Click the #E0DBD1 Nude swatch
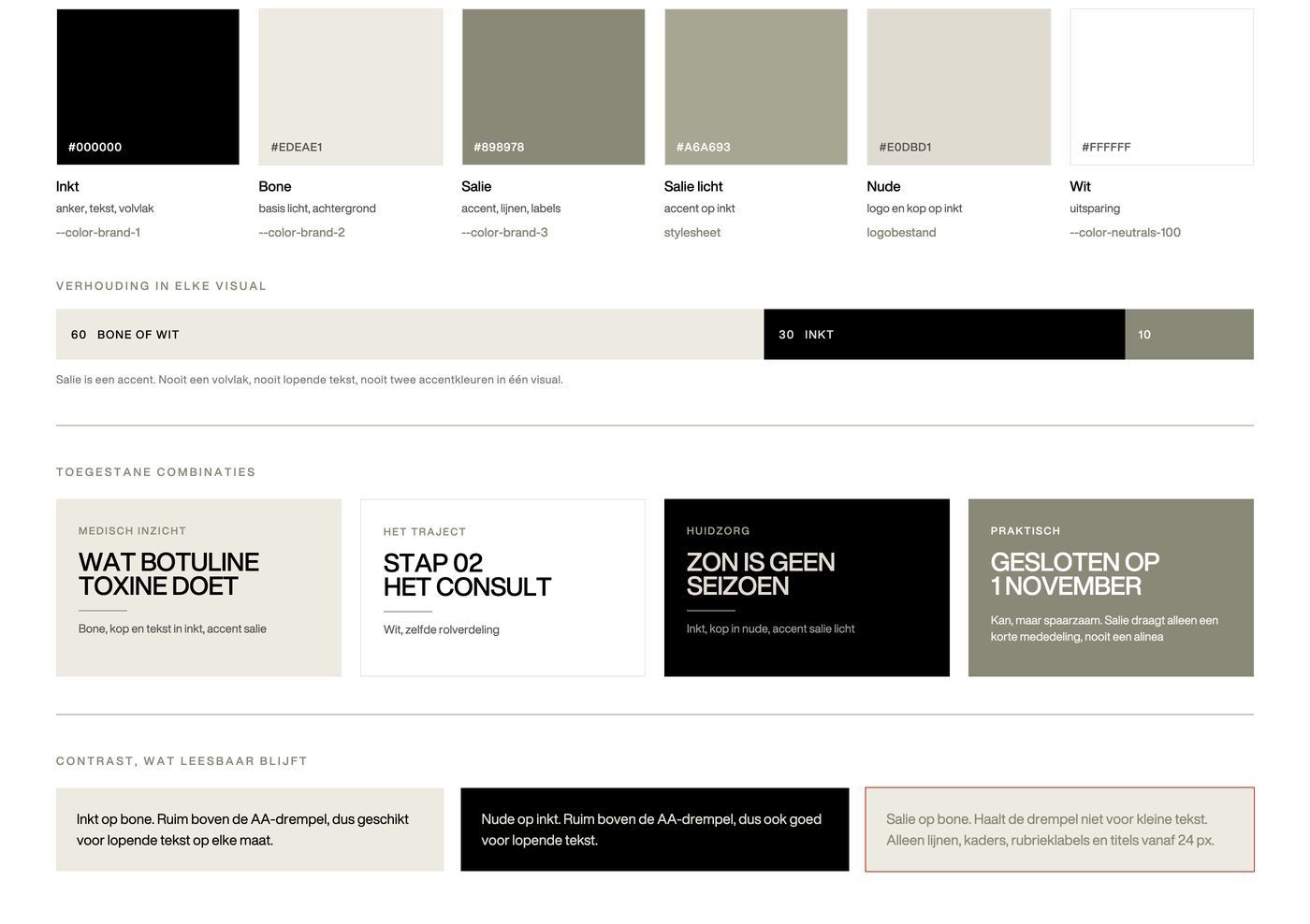This screenshot has height=924, width=1310. point(959,87)
